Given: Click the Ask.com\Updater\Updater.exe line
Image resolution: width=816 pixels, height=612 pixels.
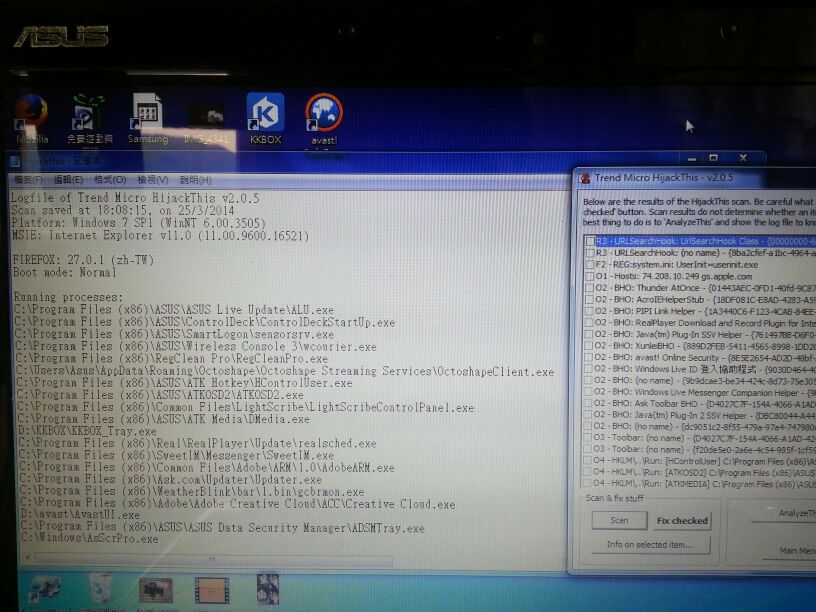Looking at the screenshot, I should pyautogui.click(x=171, y=479).
